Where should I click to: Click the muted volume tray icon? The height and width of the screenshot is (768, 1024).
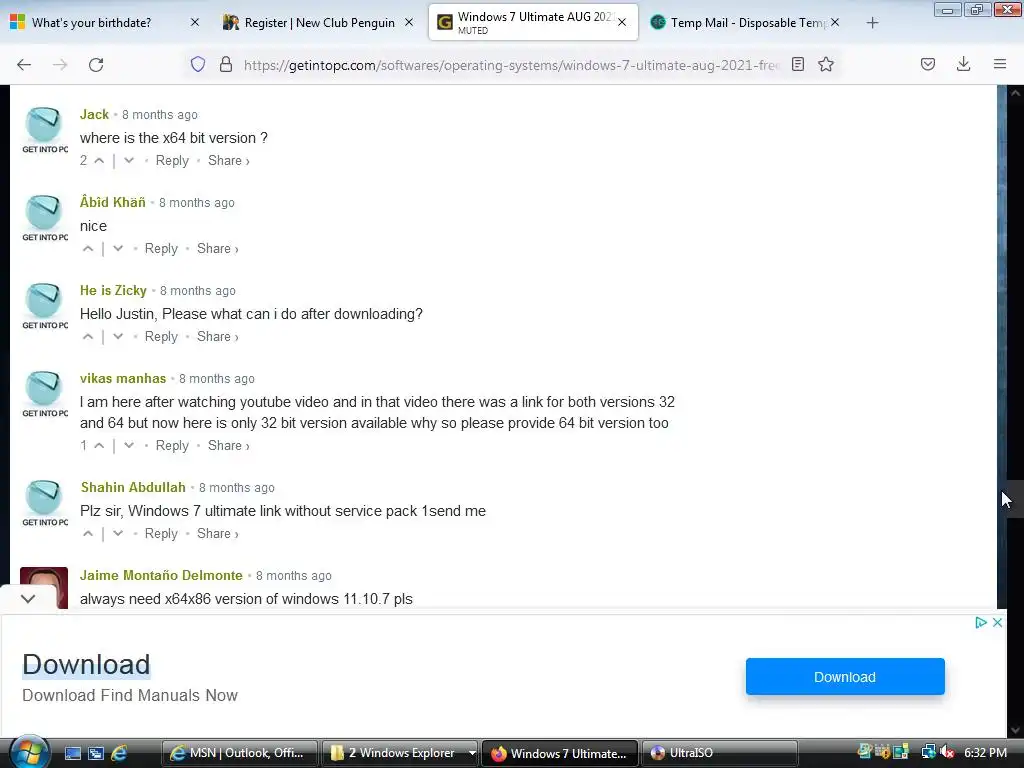[947, 753]
